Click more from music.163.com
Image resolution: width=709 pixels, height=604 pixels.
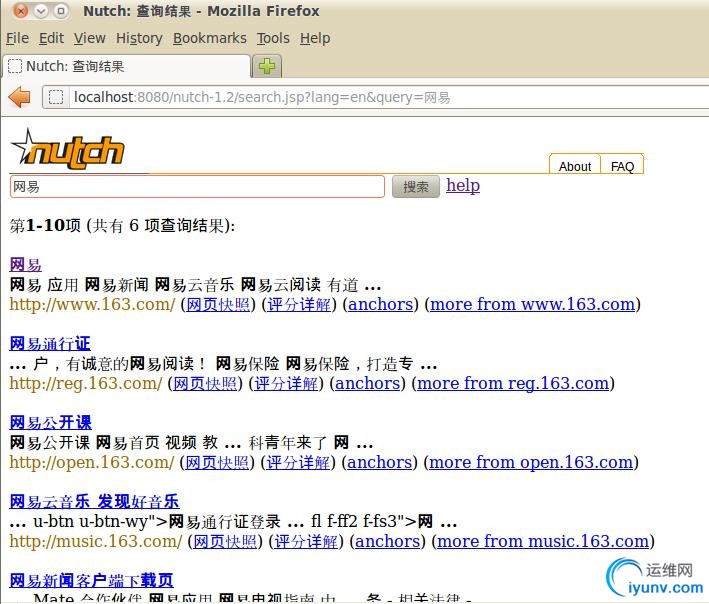543,542
